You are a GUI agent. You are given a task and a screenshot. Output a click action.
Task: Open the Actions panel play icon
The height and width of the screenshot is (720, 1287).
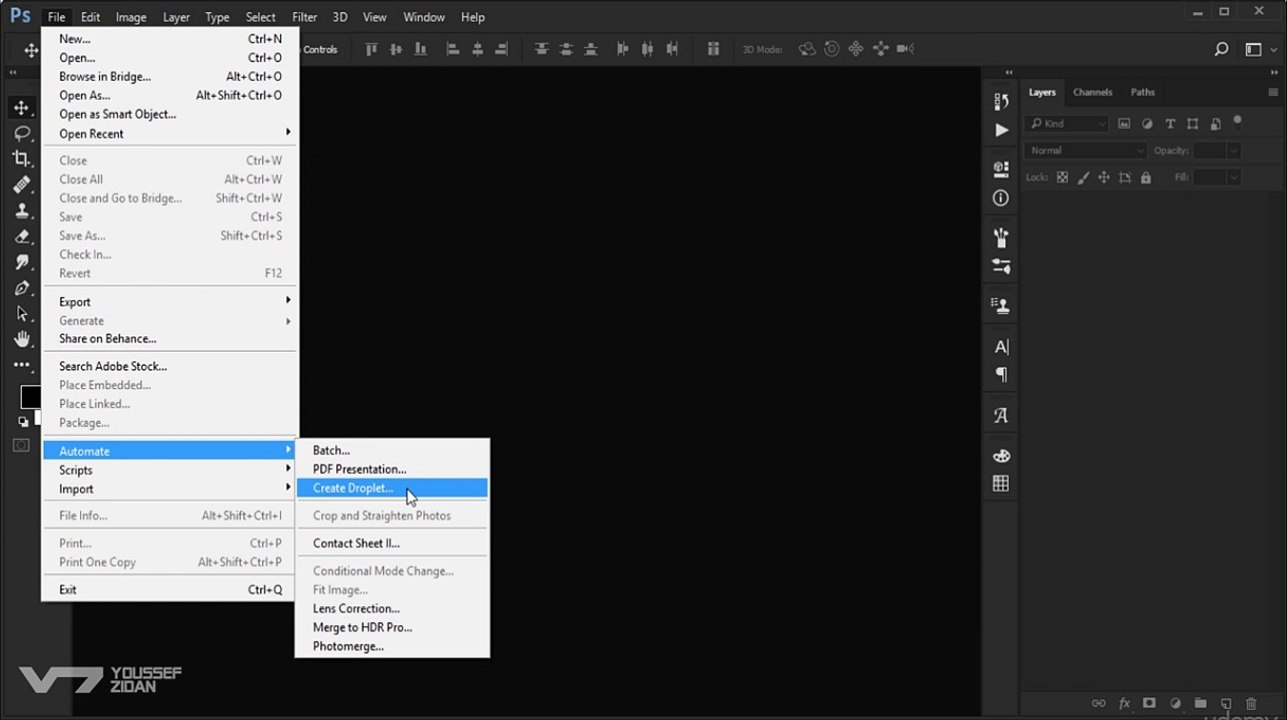pos(1001,130)
